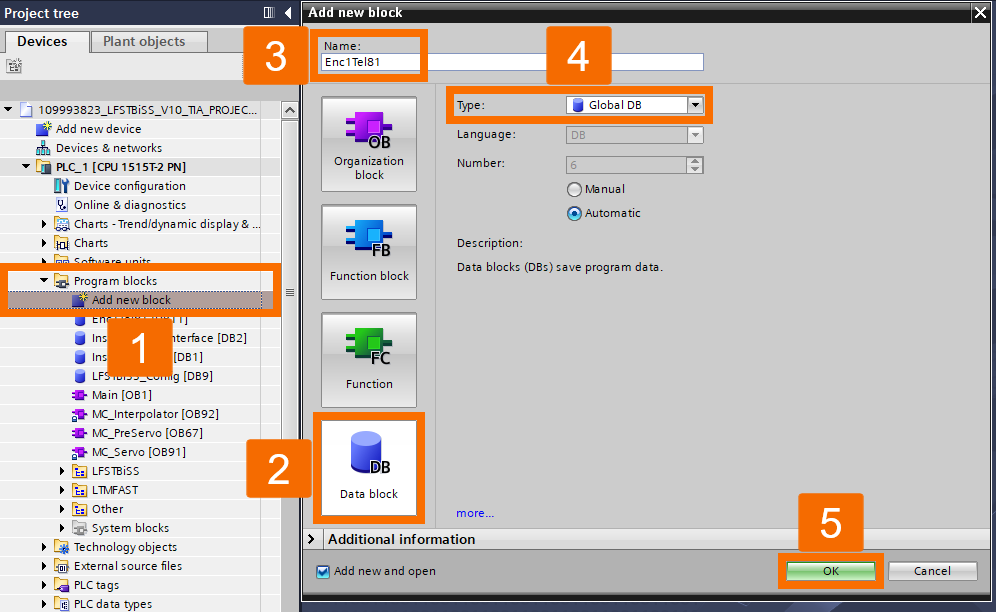The height and width of the screenshot is (612, 996).
Task: Collapse the project root node
Action: tap(8, 109)
